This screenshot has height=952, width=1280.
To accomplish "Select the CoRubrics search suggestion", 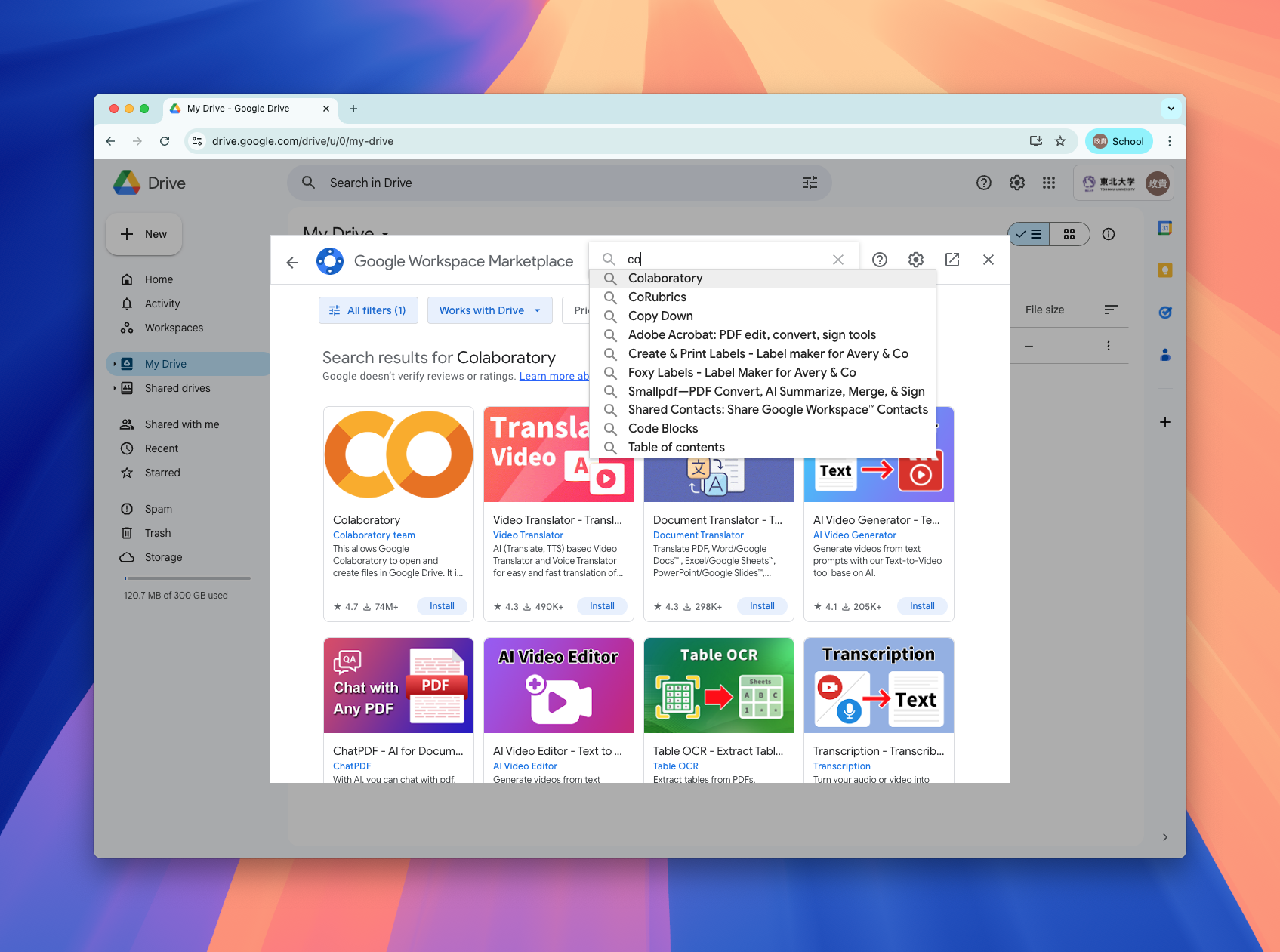I will pos(657,297).
